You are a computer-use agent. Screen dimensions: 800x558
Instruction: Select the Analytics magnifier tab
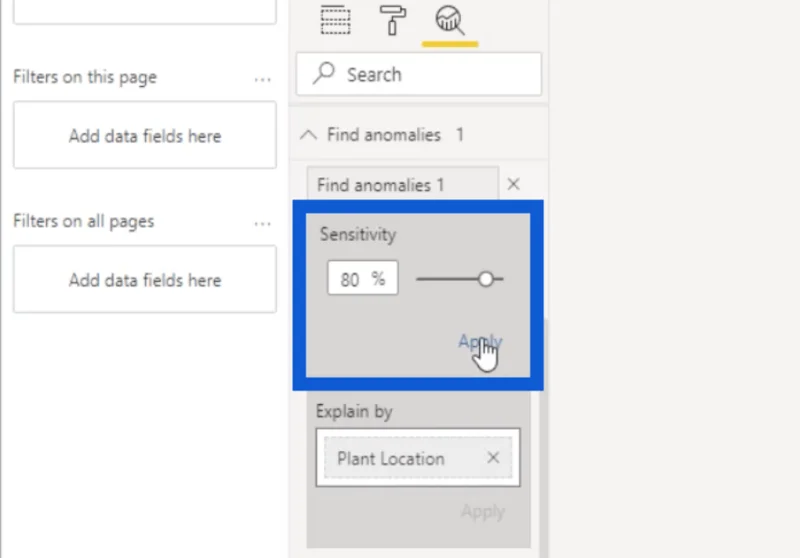tap(449, 20)
